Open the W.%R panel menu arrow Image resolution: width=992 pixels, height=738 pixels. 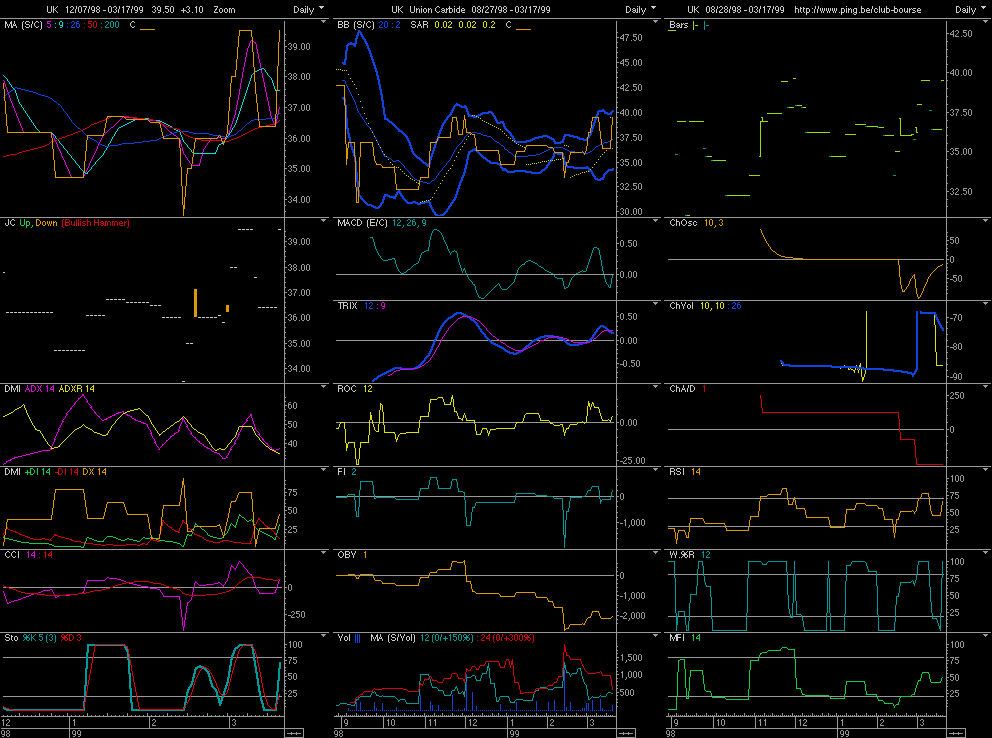click(x=986, y=552)
